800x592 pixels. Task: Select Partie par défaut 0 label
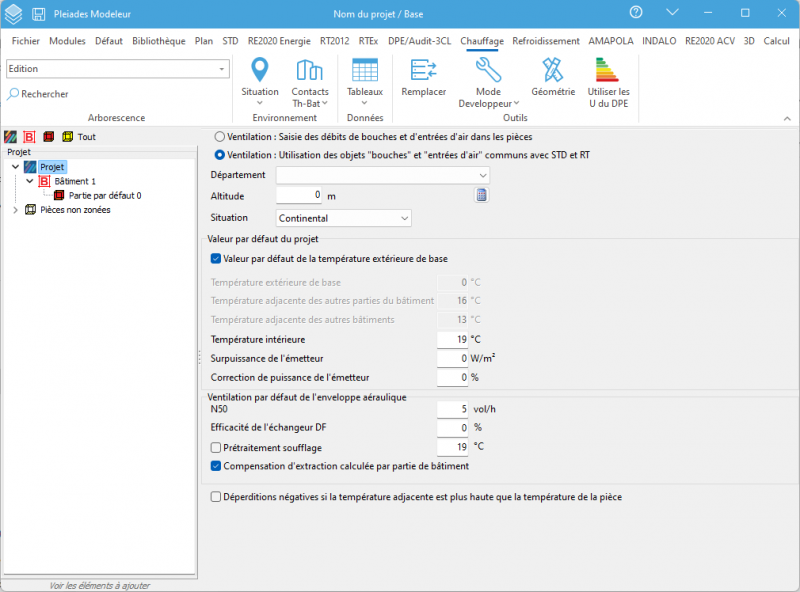pyautogui.click(x=105, y=195)
